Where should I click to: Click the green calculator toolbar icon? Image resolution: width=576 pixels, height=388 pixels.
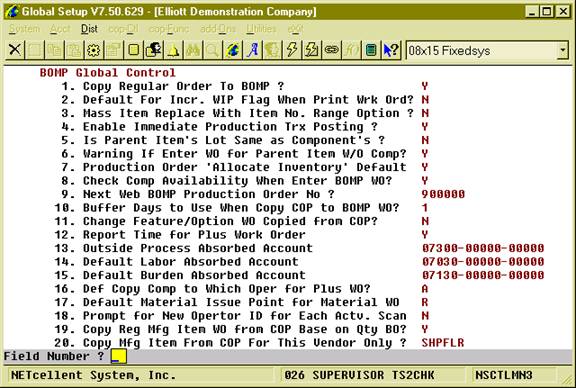(371, 50)
